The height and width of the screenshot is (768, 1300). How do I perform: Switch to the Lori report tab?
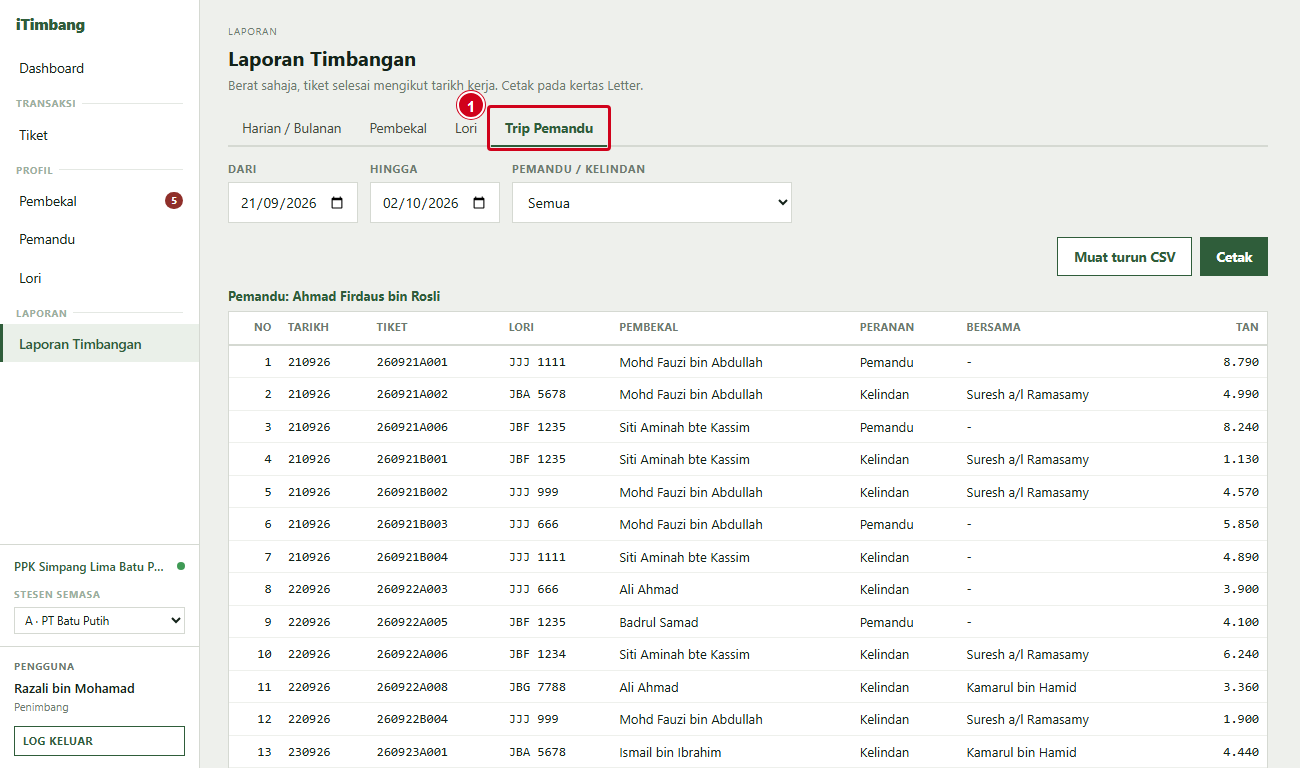coord(466,128)
